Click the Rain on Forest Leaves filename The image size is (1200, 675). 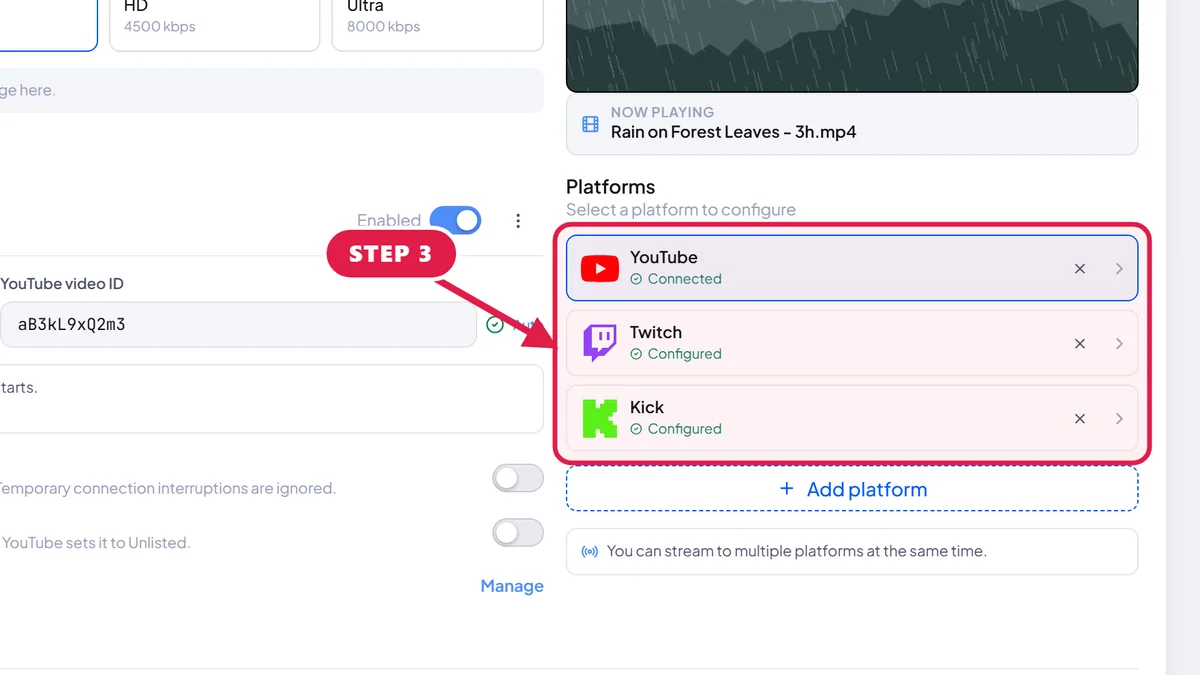[733, 132]
